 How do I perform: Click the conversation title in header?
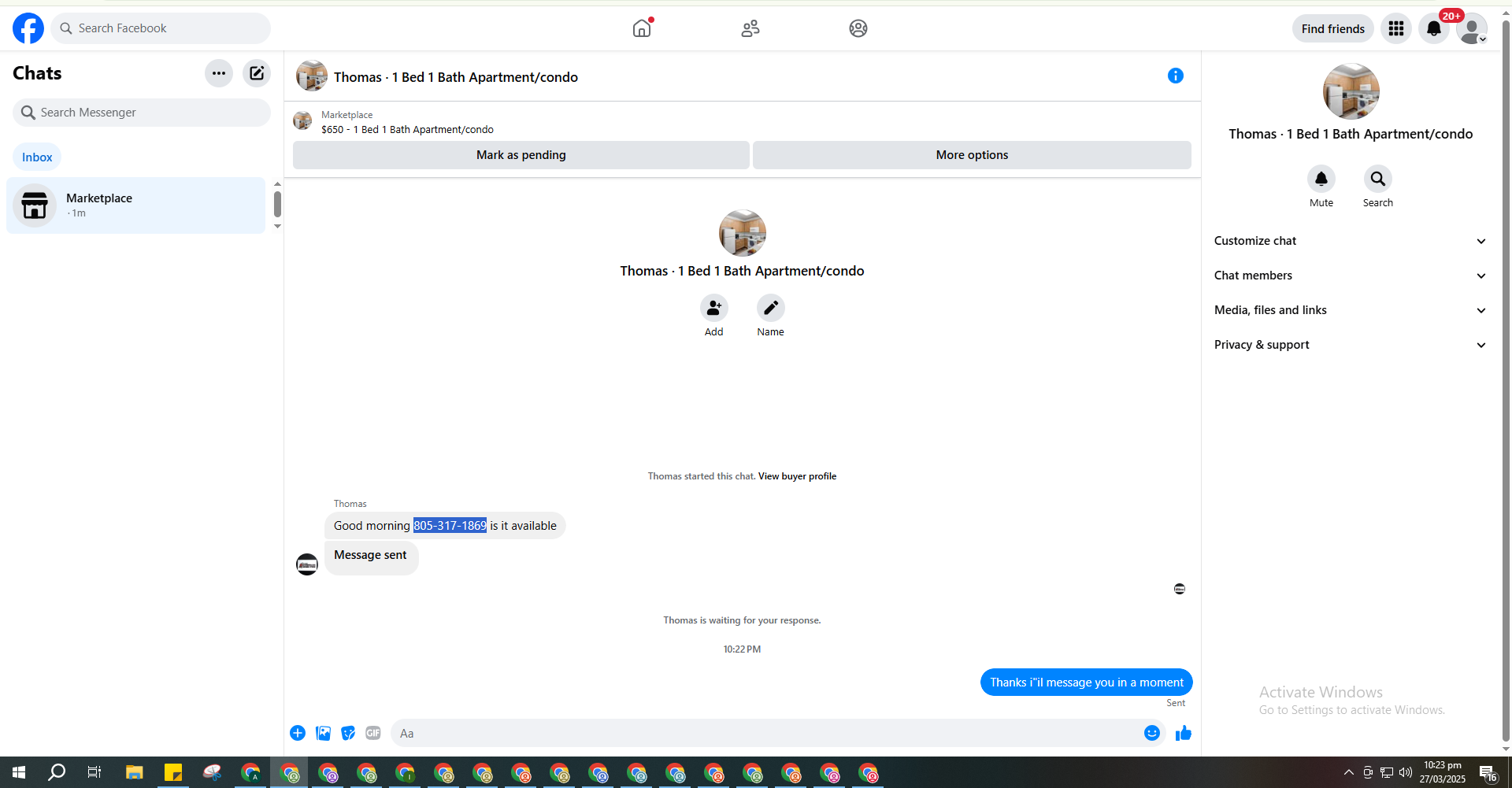tap(456, 77)
